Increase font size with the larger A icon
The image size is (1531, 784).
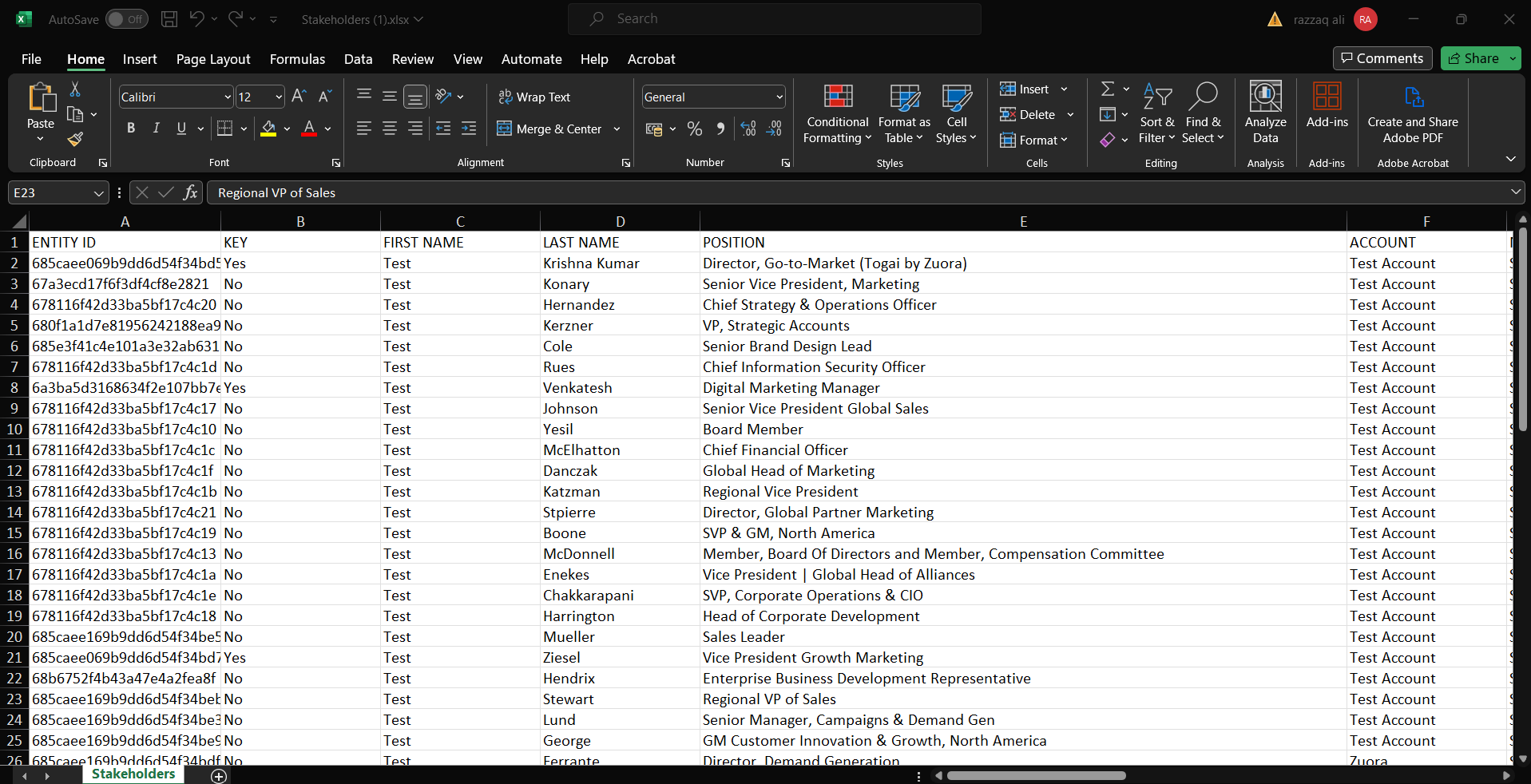coord(299,97)
